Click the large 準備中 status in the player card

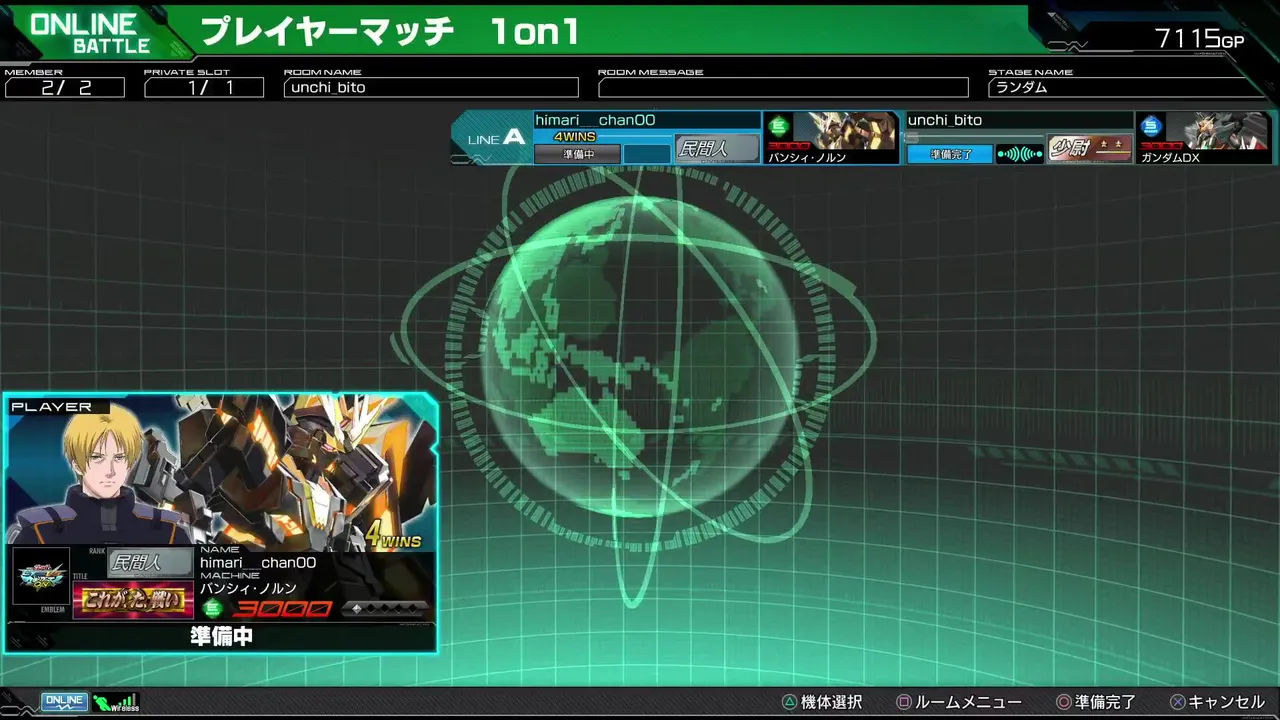click(x=221, y=636)
